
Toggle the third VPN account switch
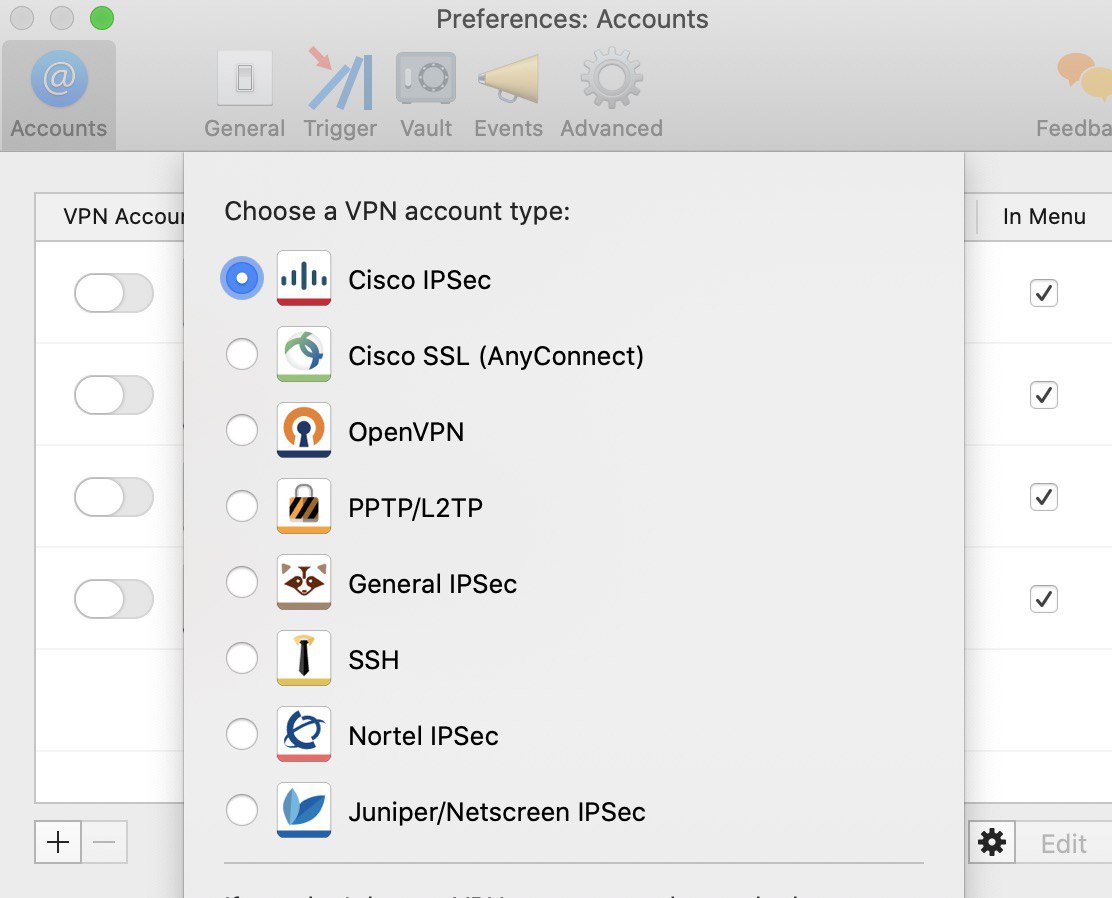coord(113,497)
